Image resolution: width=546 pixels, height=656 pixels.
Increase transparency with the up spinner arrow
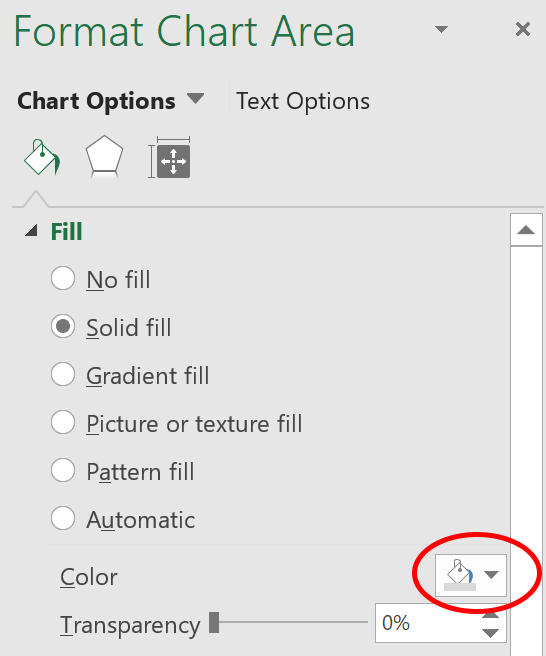pyautogui.click(x=490, y=614)
